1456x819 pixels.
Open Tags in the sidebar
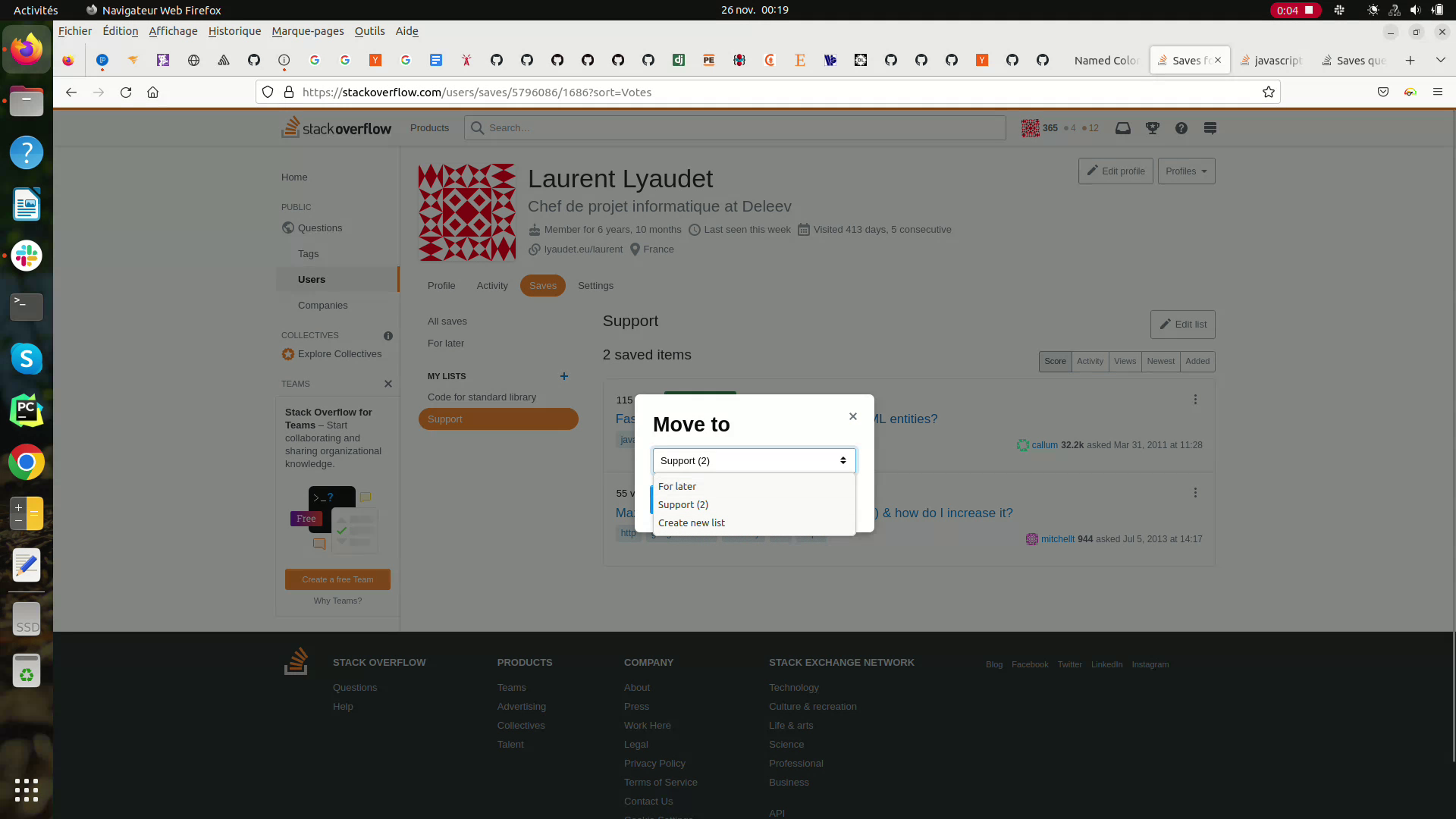point(308,254)
